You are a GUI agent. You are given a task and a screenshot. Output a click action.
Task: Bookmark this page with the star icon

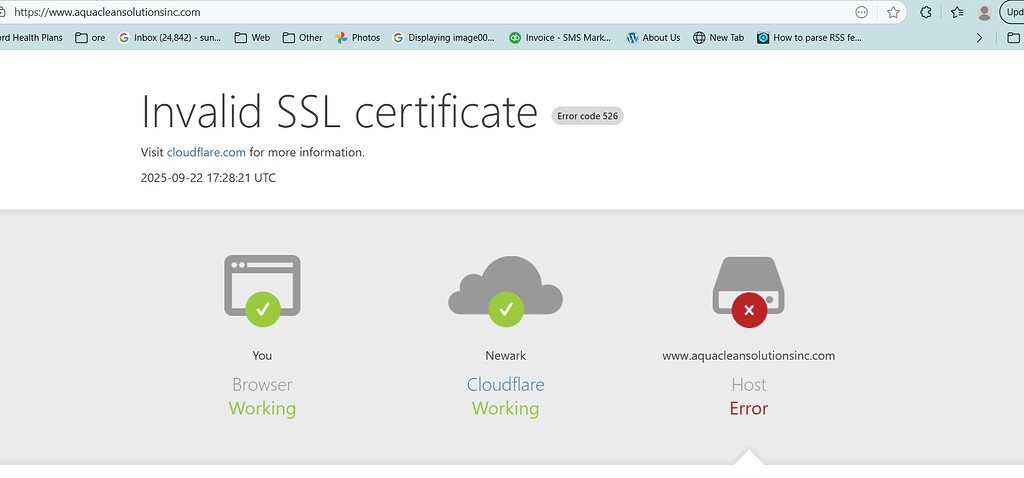coord(893,12)
